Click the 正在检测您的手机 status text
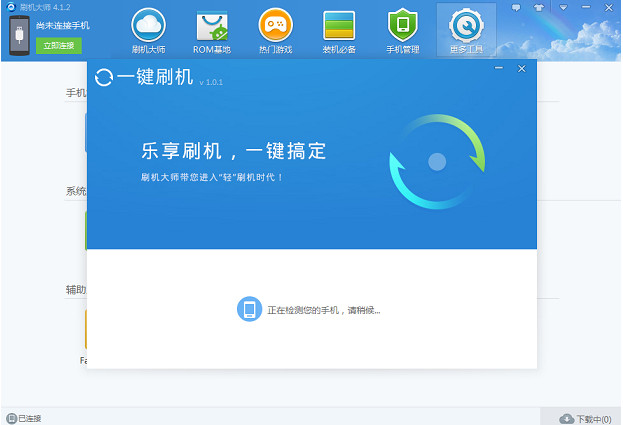This screenshot has height=425, width=623. [x=323, y=310]
